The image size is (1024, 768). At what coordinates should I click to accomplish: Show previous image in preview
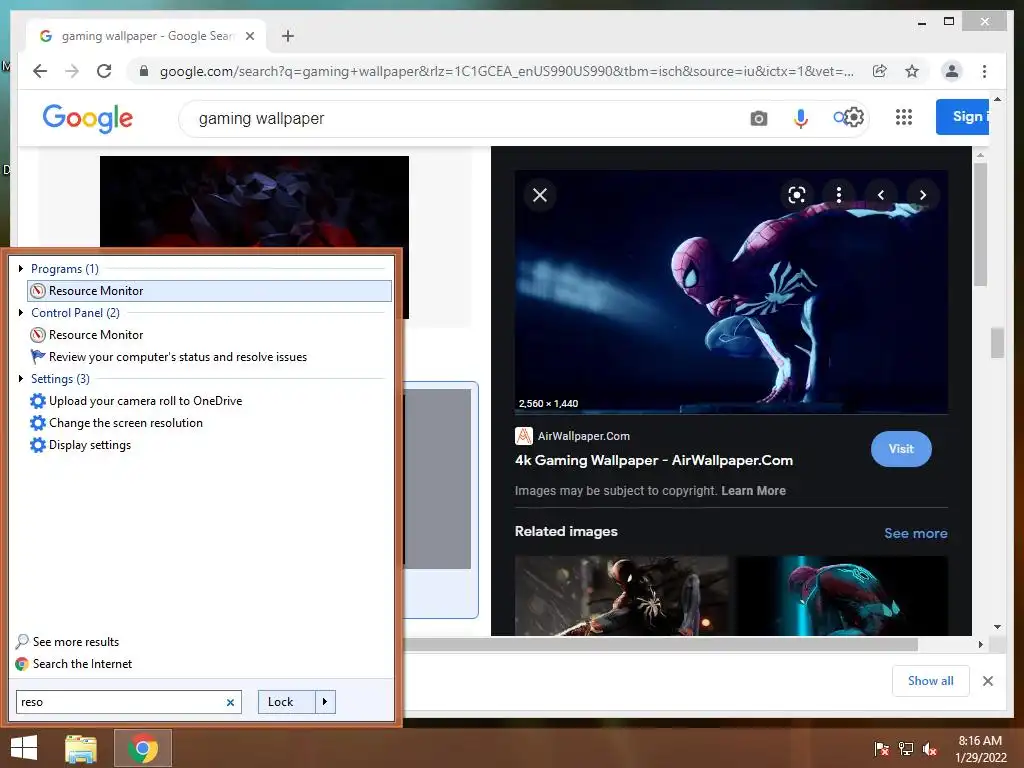[880, 195]
